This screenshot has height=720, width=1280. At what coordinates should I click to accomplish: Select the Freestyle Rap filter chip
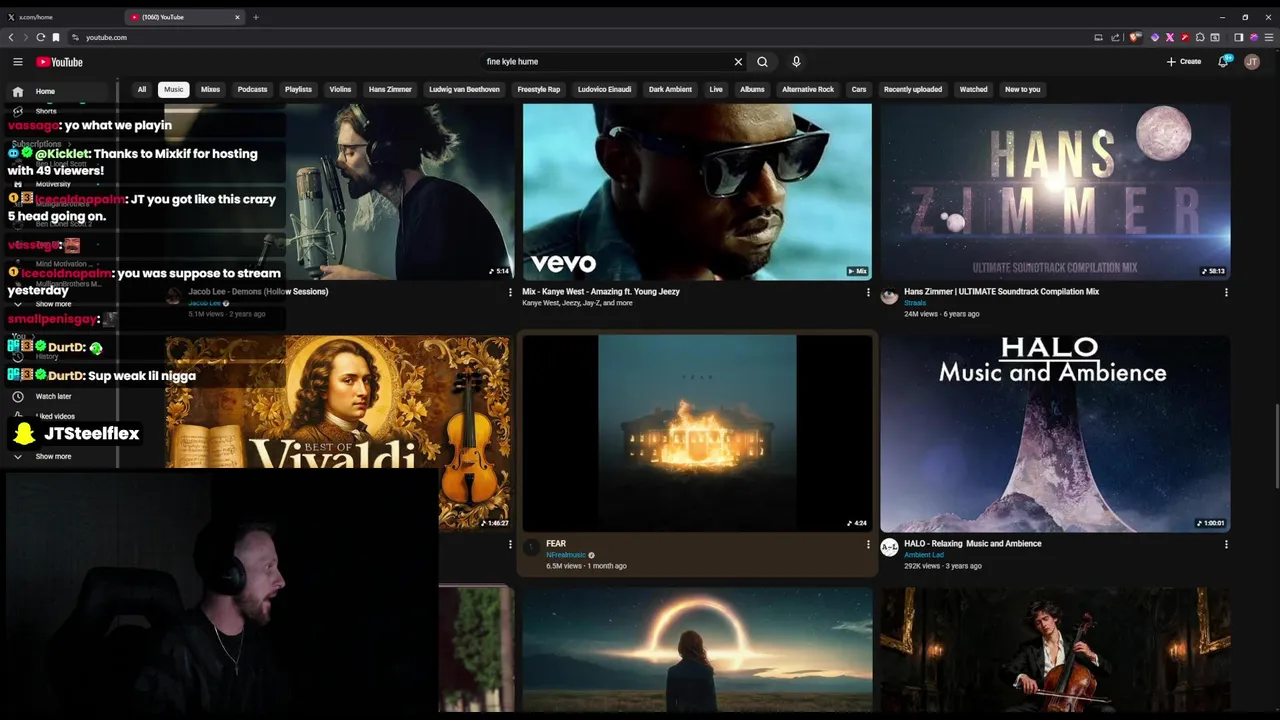pyautogui.click(x=539, y=89)
